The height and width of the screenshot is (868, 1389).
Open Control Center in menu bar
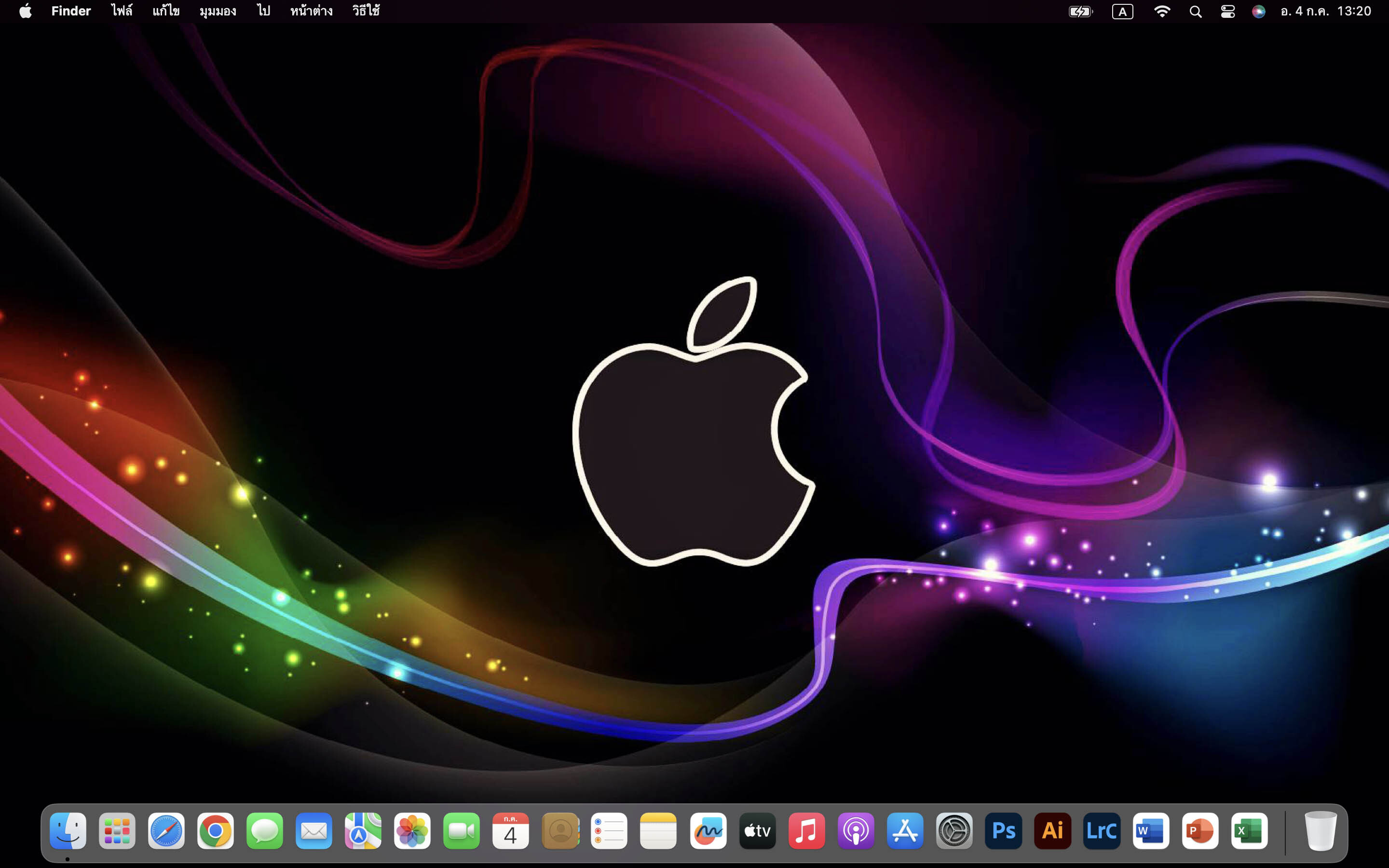(1228, 12)
